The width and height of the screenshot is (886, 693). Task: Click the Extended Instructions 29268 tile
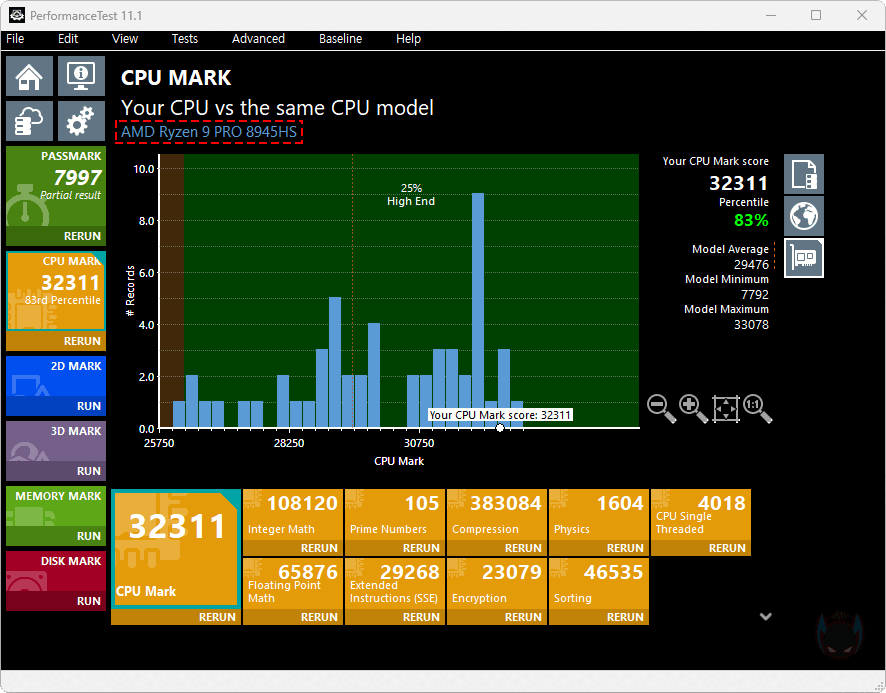395,584
